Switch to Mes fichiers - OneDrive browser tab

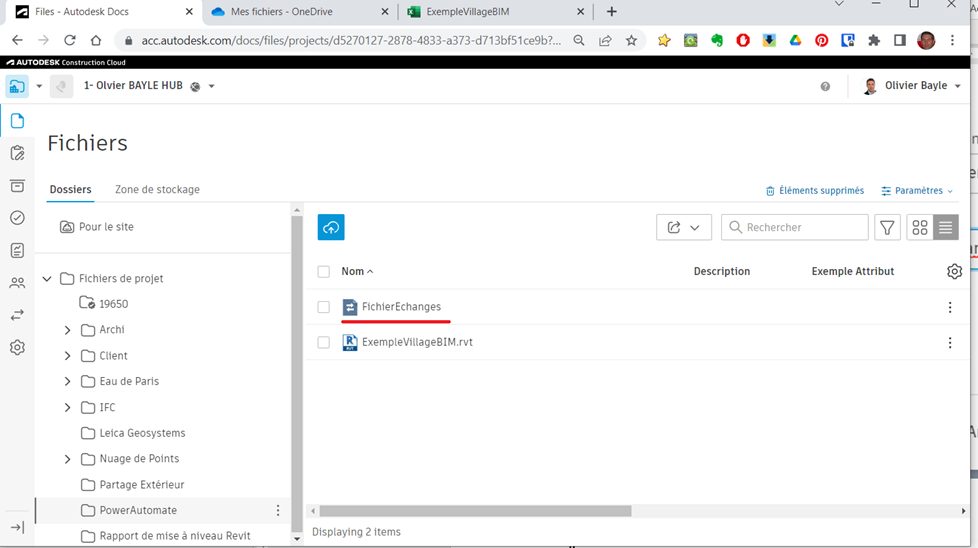tap(300, 11)
